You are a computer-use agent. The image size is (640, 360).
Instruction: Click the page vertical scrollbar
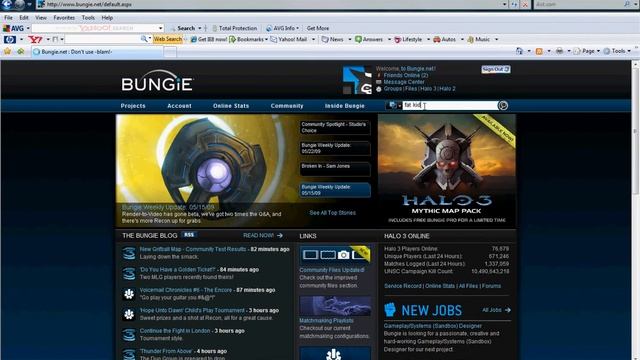click(636, 210)
